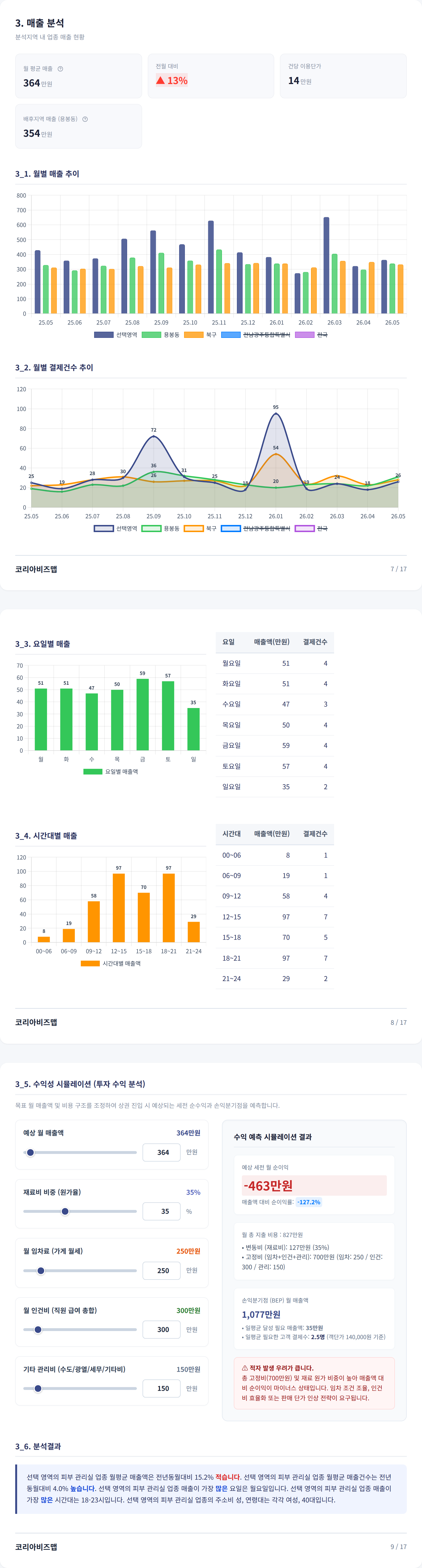This screenshot has height=1568, width=422.
Task: Adjust the 기타 관리비 slider
Action: (80, 1389)
